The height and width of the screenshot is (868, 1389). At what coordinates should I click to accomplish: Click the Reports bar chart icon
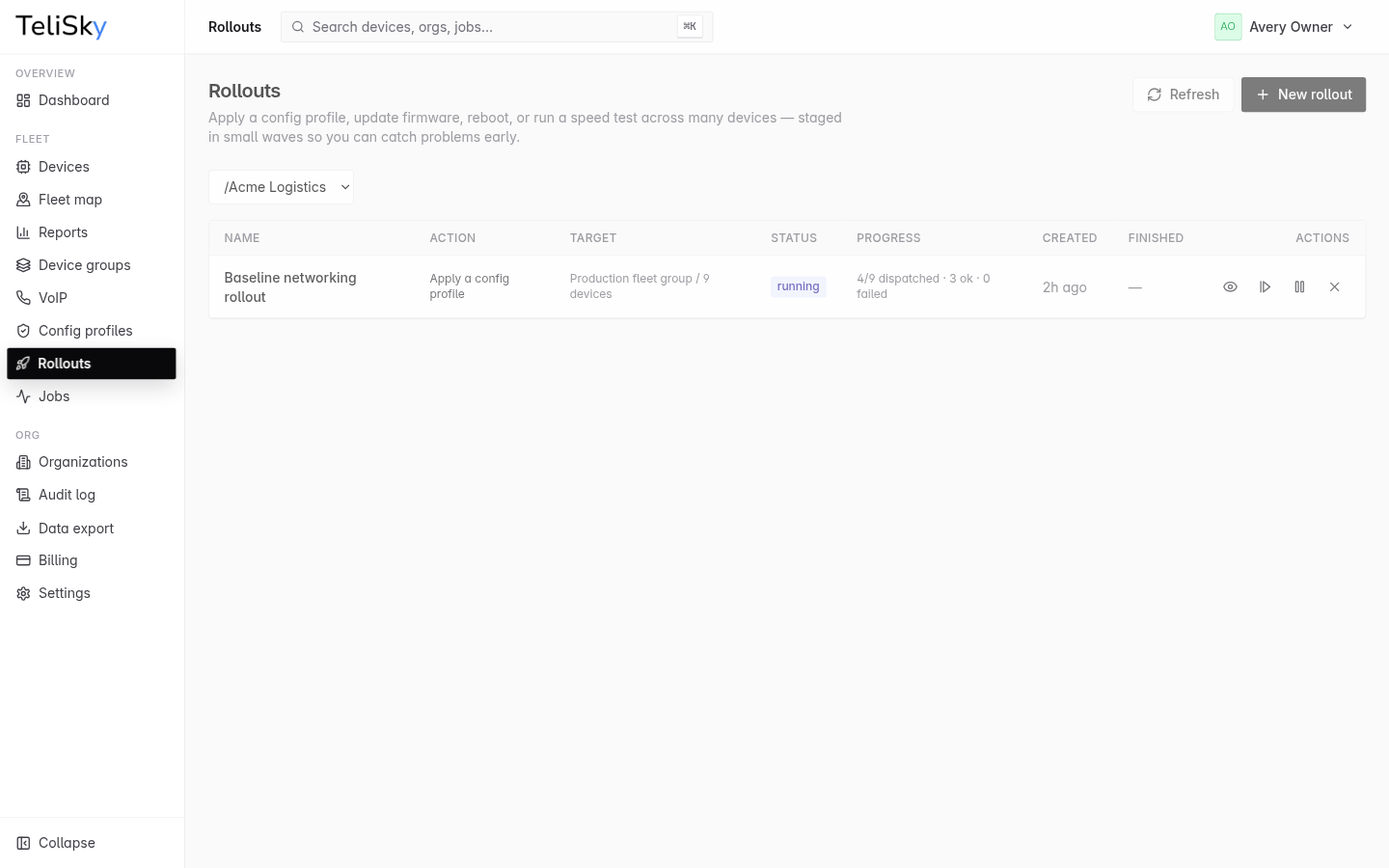point(23,232)
